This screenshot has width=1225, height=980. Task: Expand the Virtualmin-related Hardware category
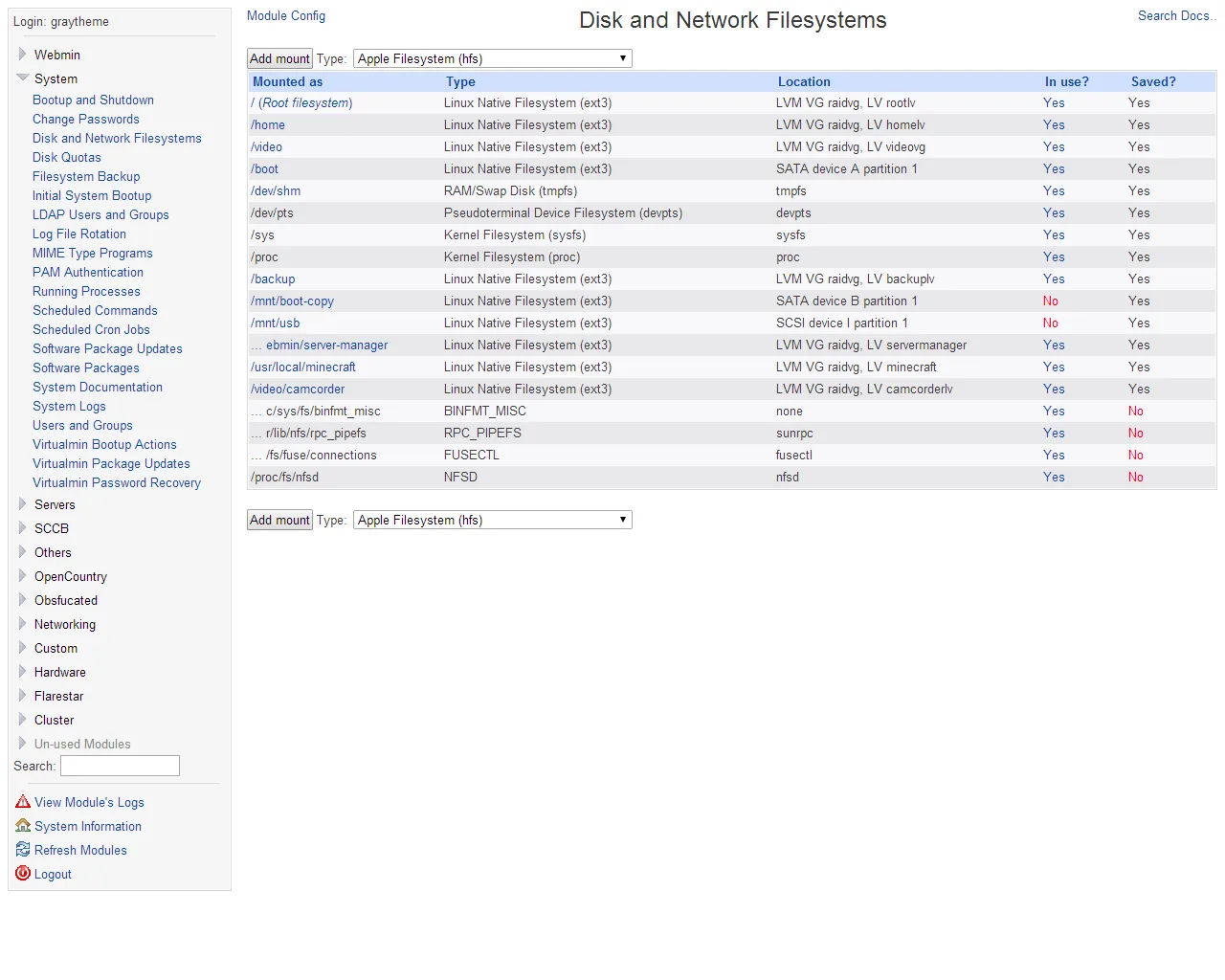pyautogui.click(x=21, y=672)
